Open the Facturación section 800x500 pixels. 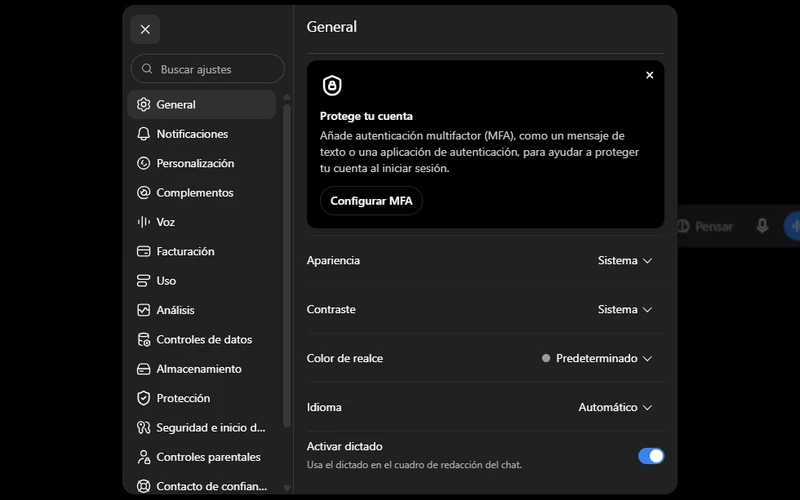(202, 251)
